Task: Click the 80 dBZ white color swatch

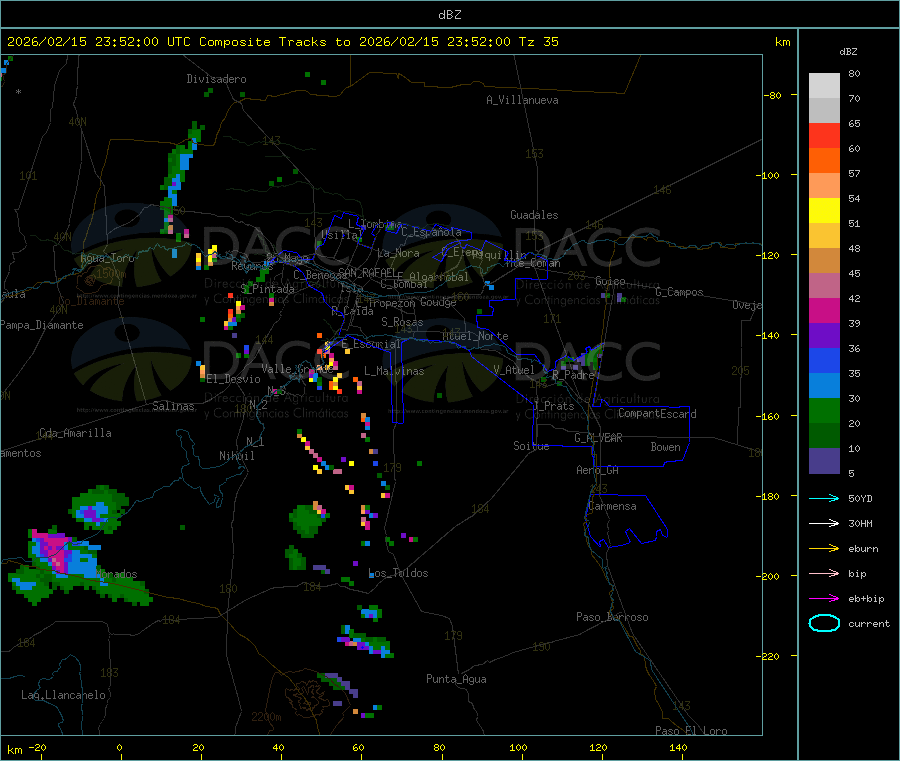Action: pos(824,86)
